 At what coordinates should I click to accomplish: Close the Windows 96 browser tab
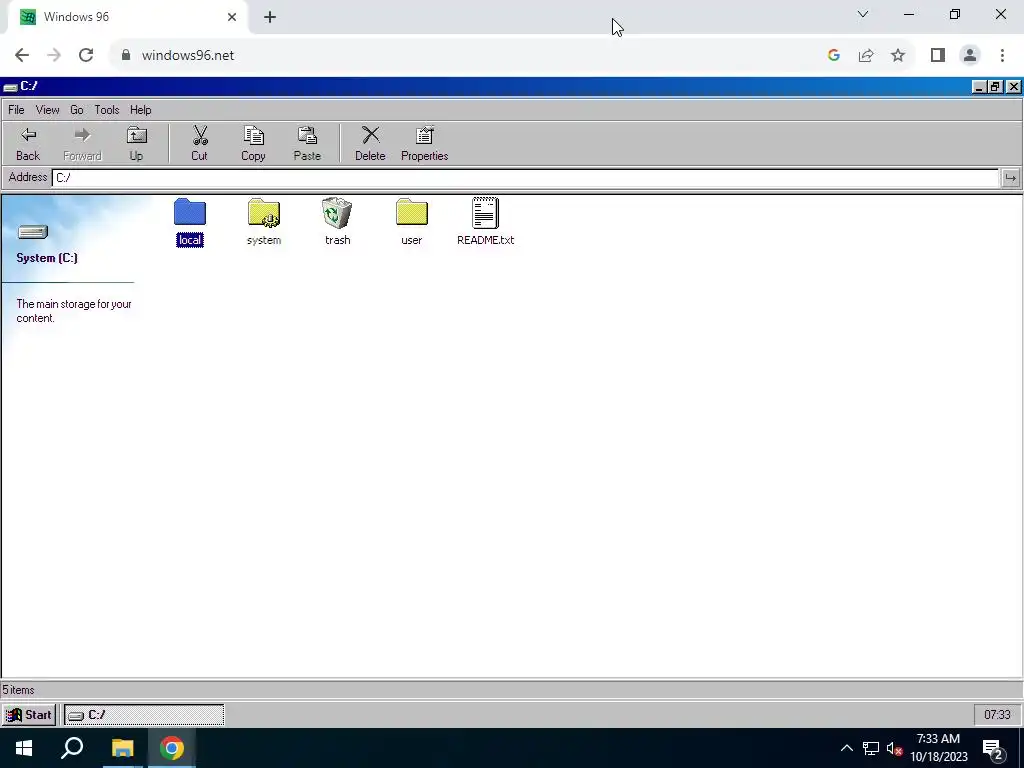pos(232,17)
